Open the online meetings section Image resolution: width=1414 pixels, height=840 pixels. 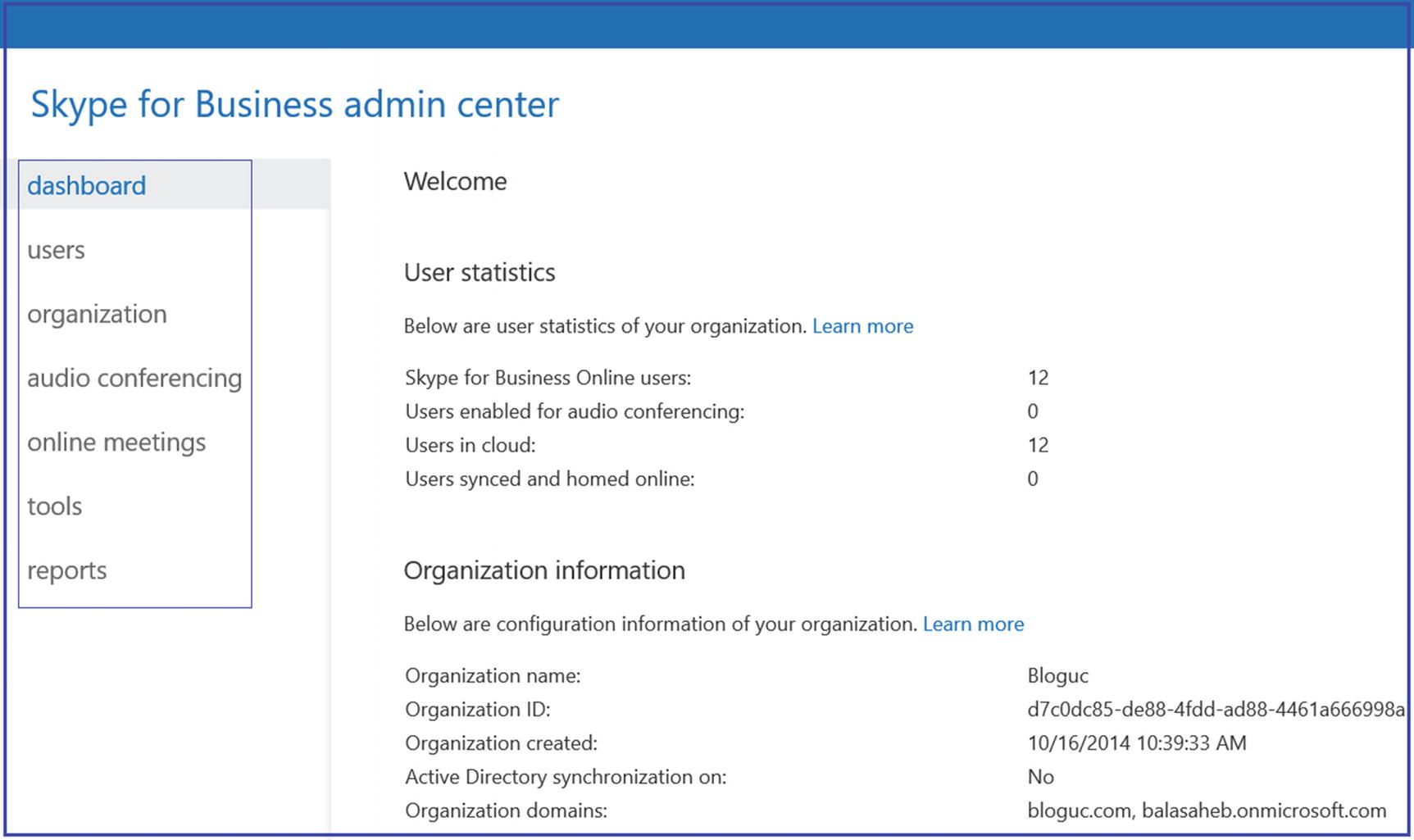click(x=116, y=443)
